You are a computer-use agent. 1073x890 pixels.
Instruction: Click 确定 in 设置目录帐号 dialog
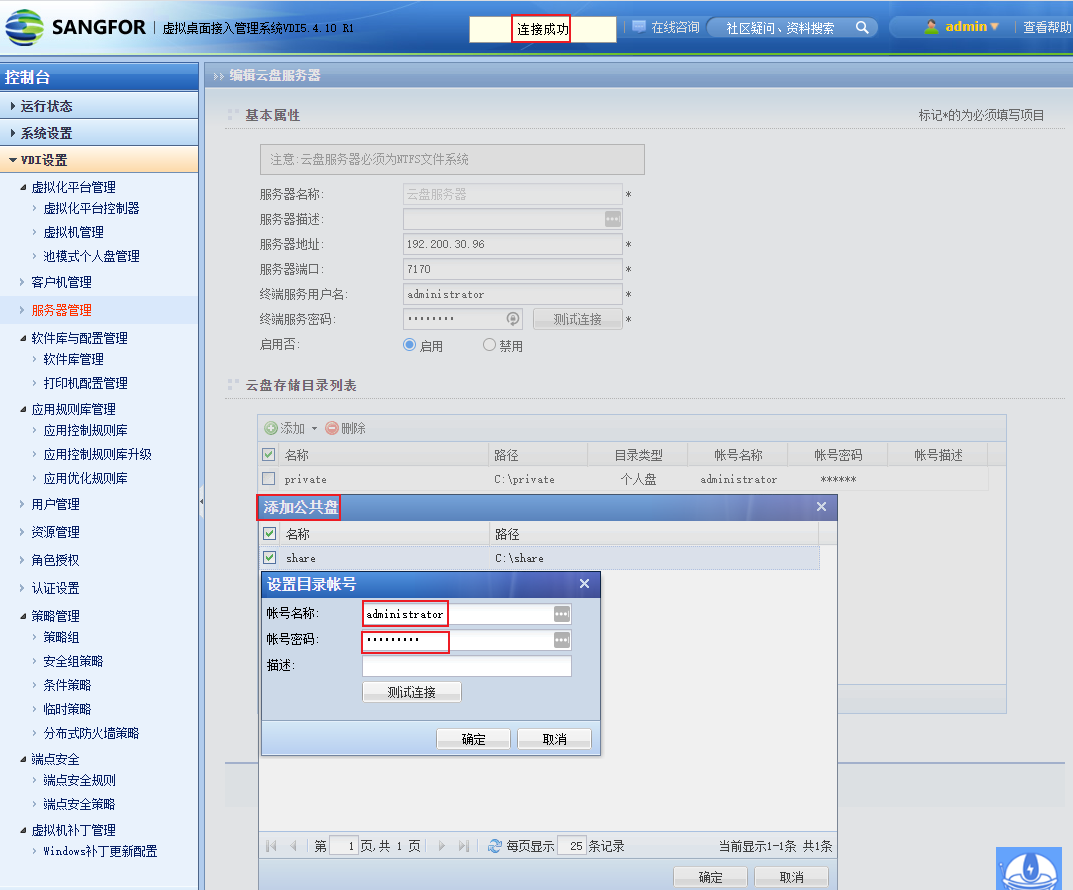474,739
